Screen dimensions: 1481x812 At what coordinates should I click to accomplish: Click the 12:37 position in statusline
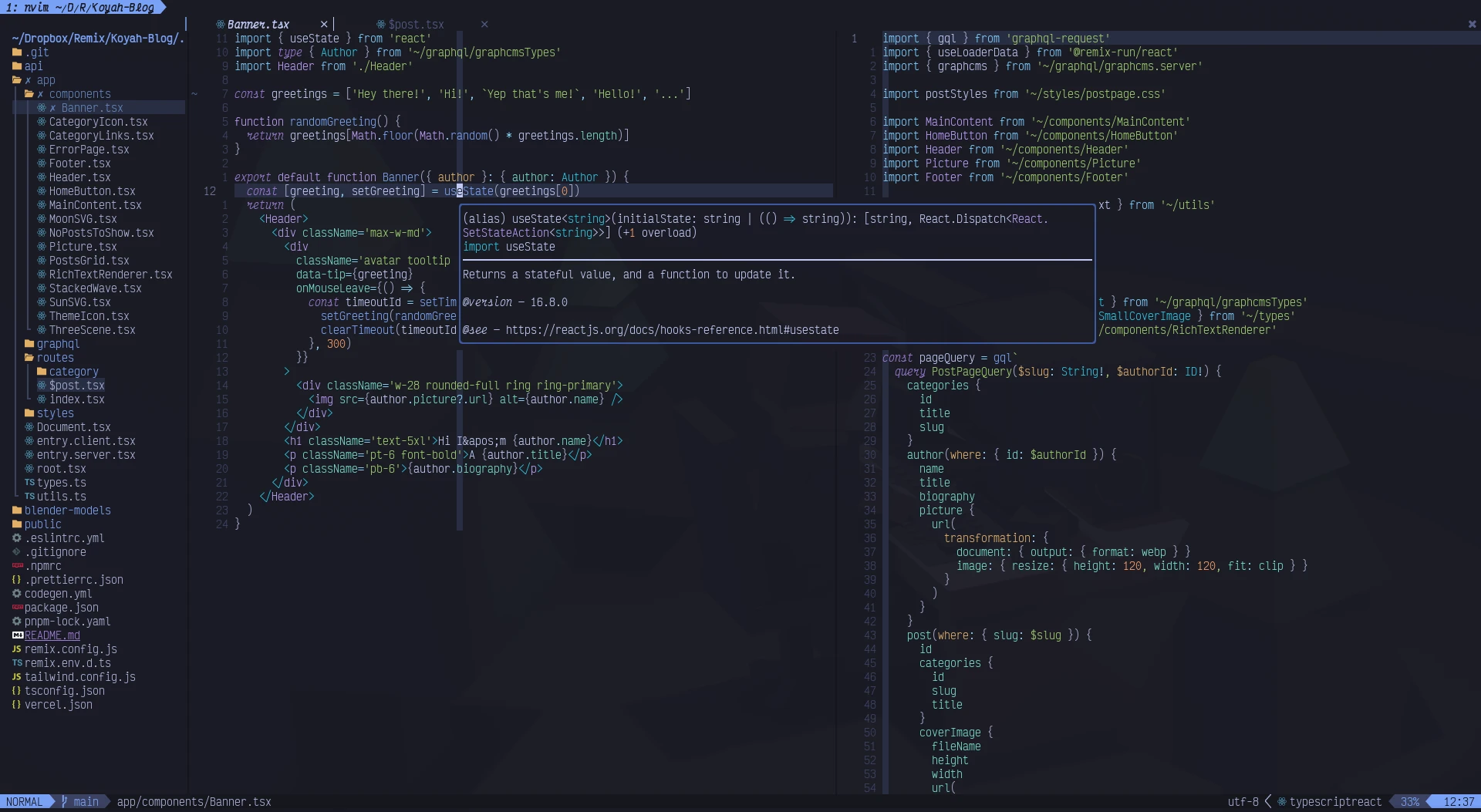[1459, 802]
